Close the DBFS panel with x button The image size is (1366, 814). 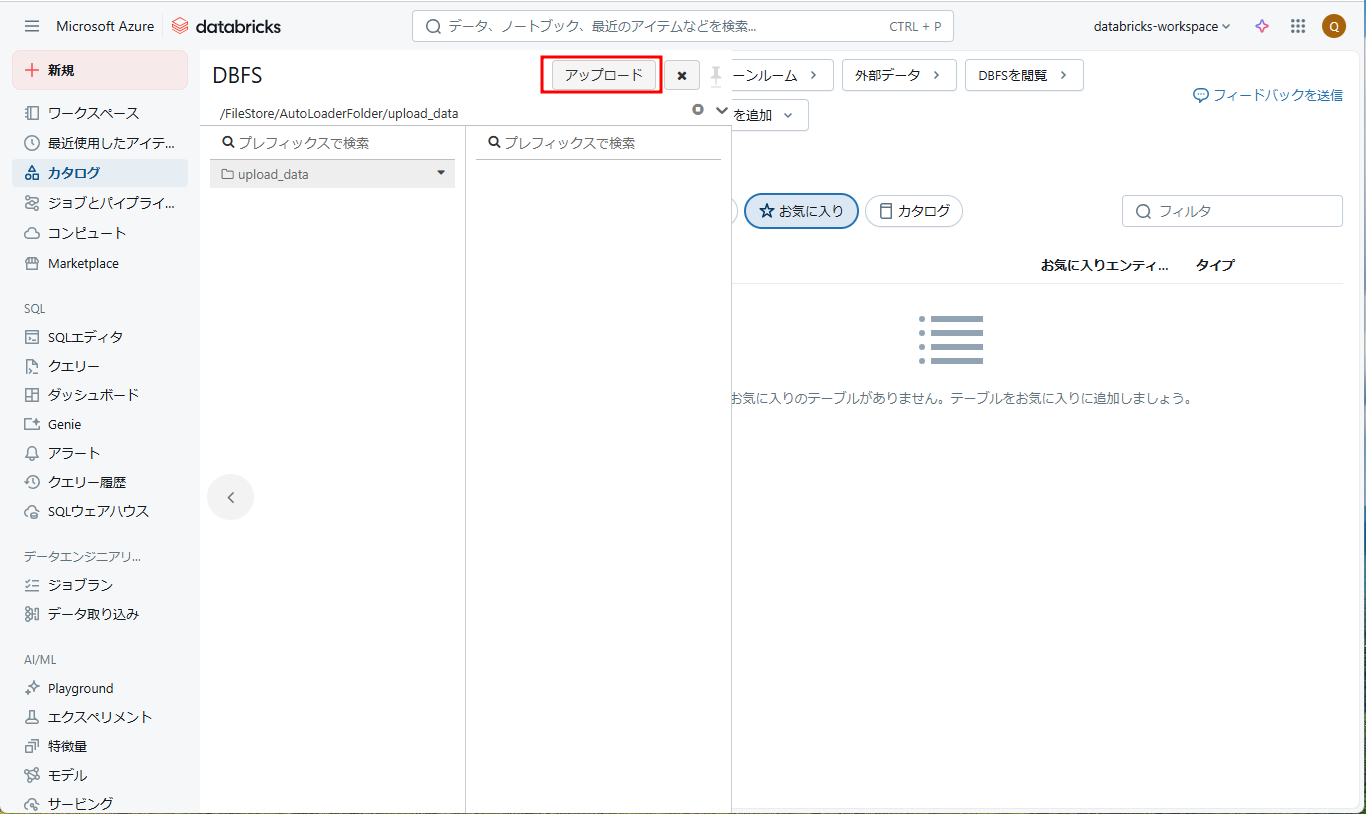coord(682,76)
